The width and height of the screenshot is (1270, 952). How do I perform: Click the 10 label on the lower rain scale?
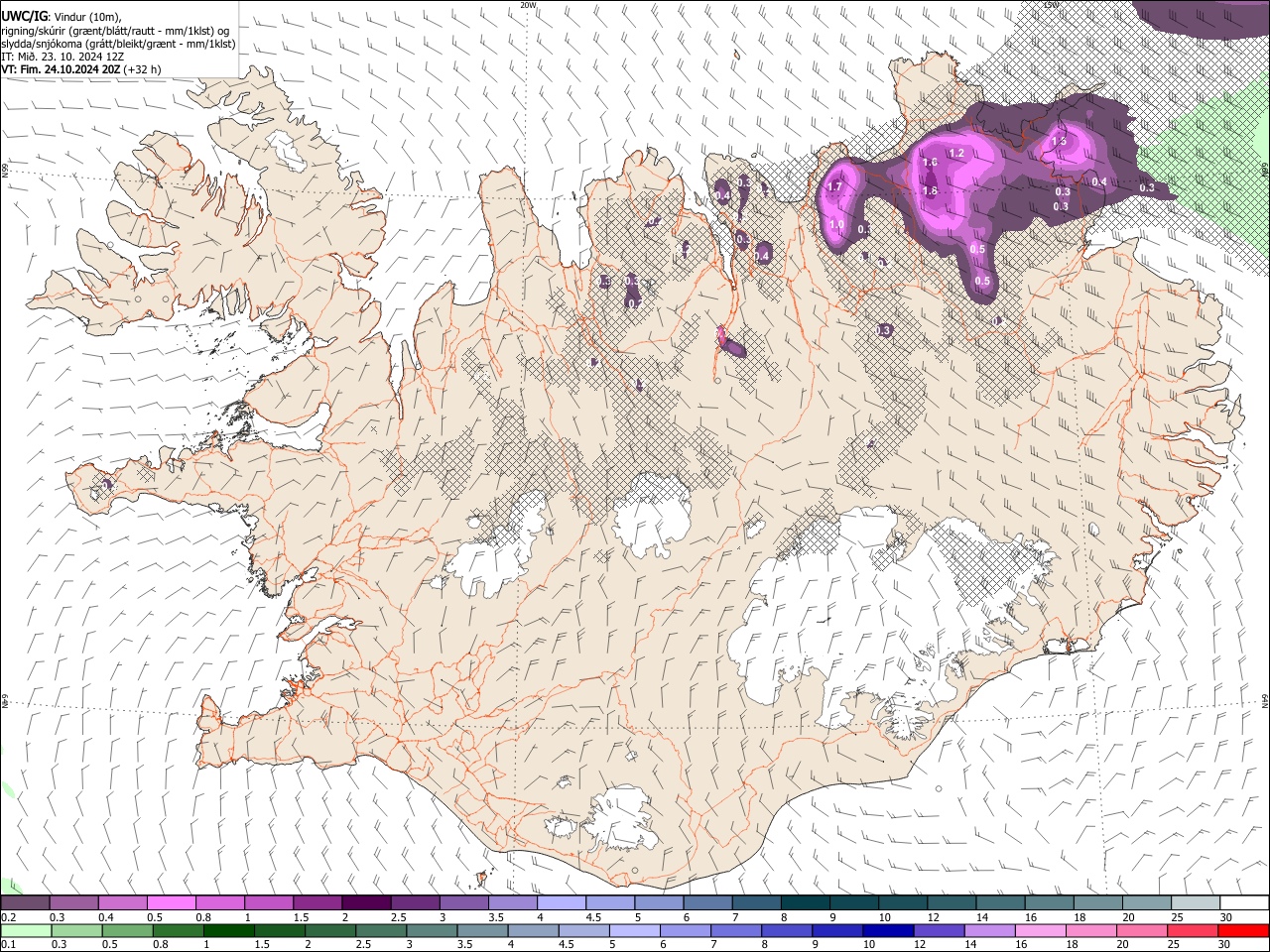[868, 945]
